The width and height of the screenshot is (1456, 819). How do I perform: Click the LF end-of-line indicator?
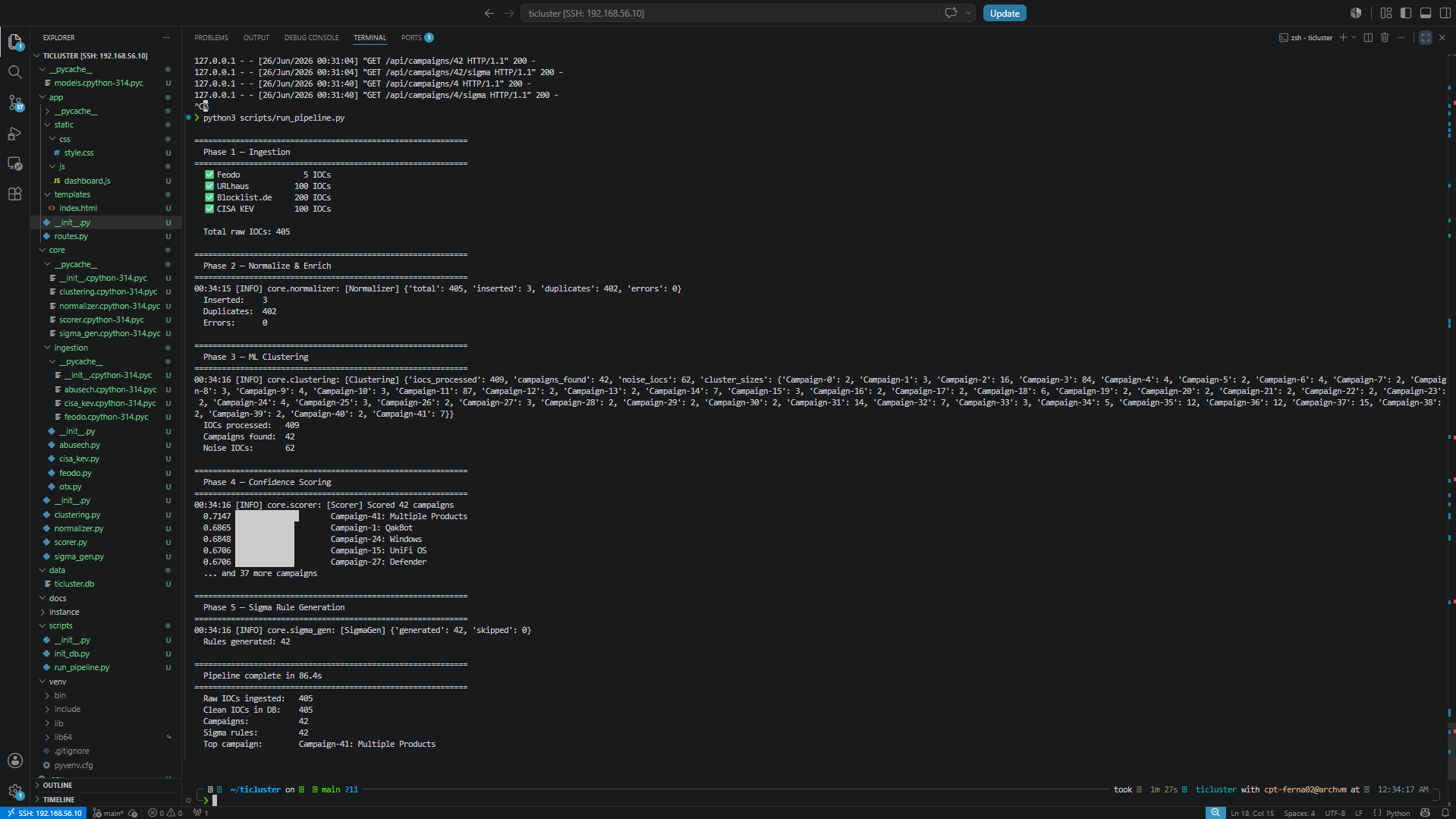point(1358,813)
